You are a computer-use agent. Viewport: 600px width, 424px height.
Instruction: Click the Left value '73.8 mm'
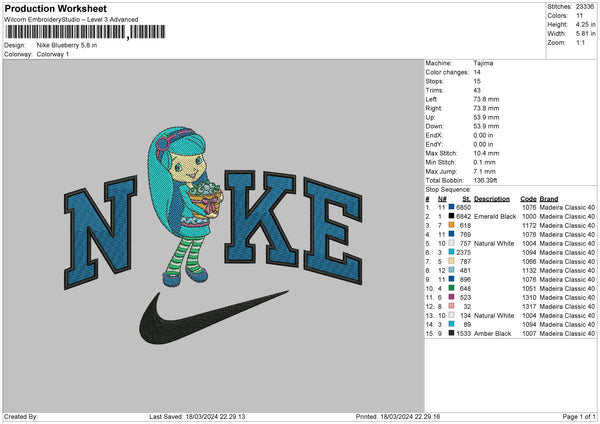click(x=486, y=99)
